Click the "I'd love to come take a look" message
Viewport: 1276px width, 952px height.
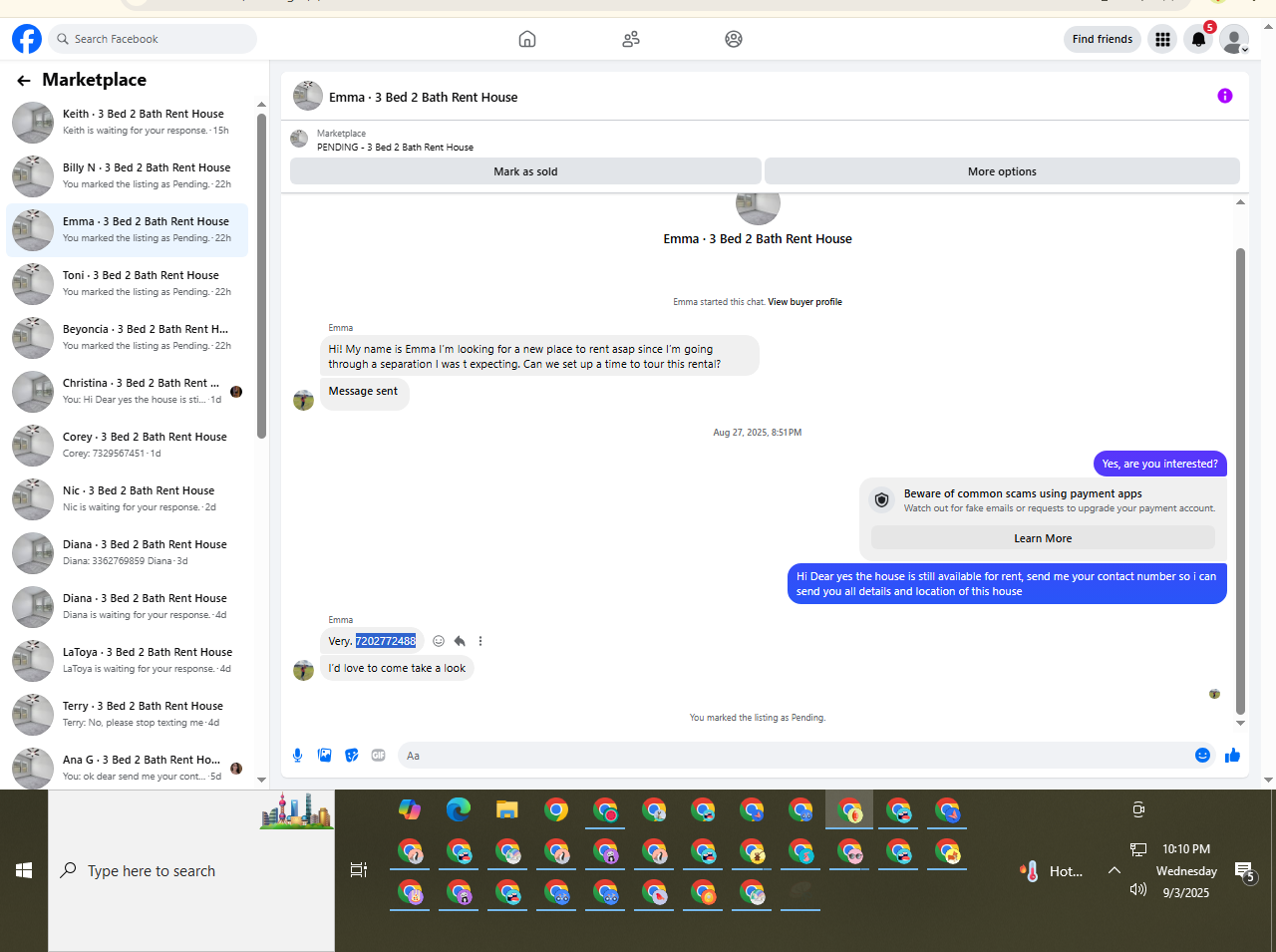[397, 668]
